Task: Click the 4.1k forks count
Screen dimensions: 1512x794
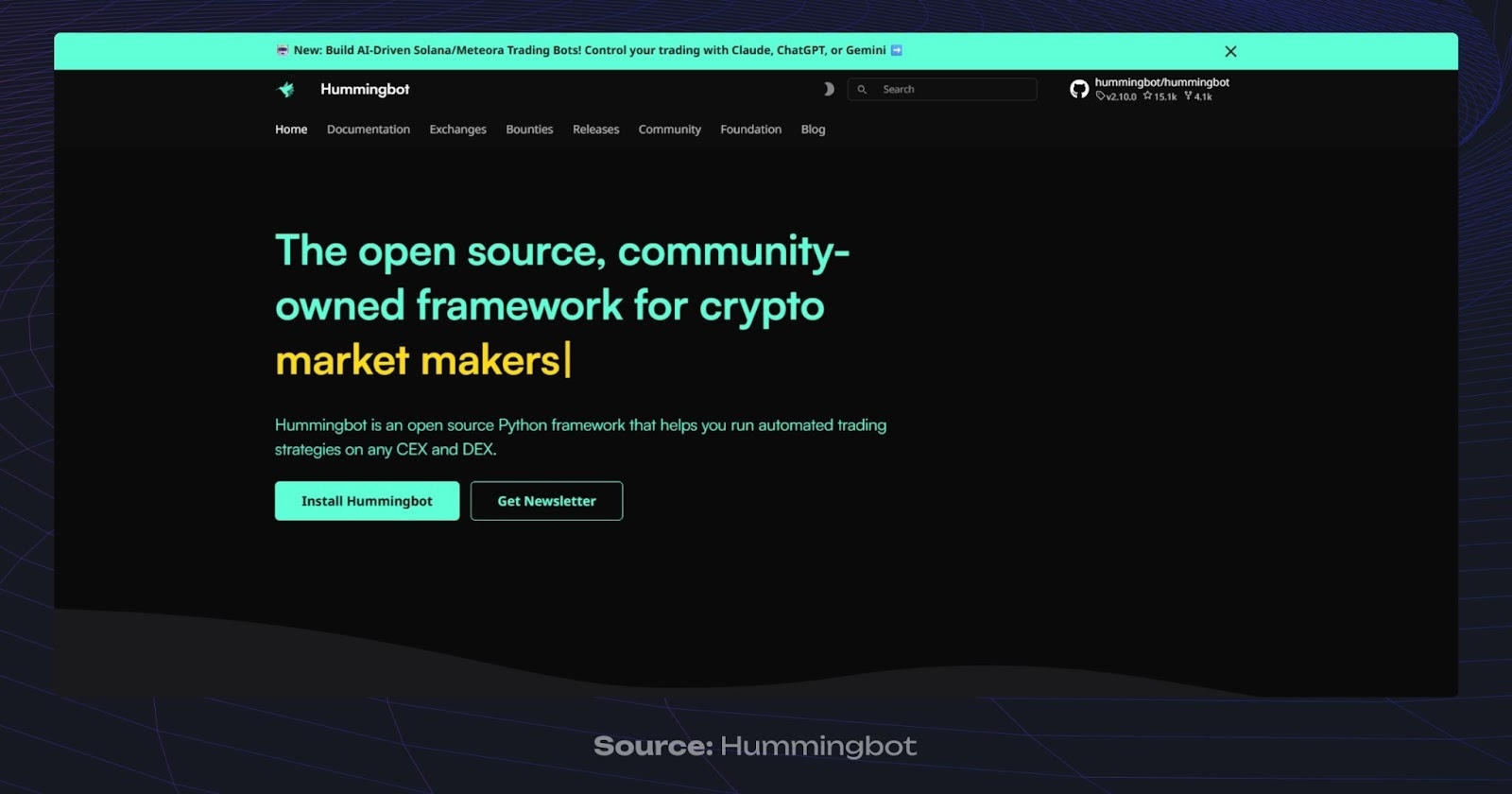Action: coord(1198,96)
